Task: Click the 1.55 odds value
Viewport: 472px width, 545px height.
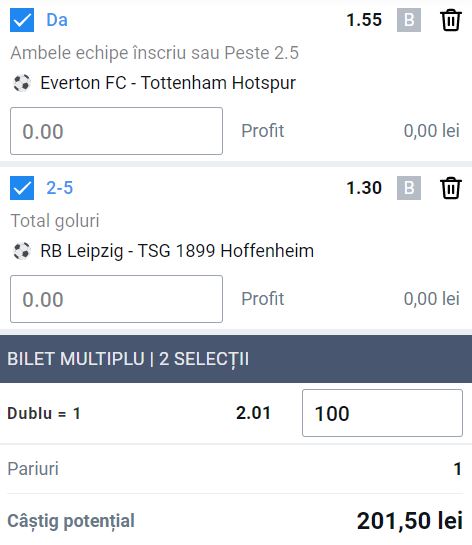Action: 364,20
